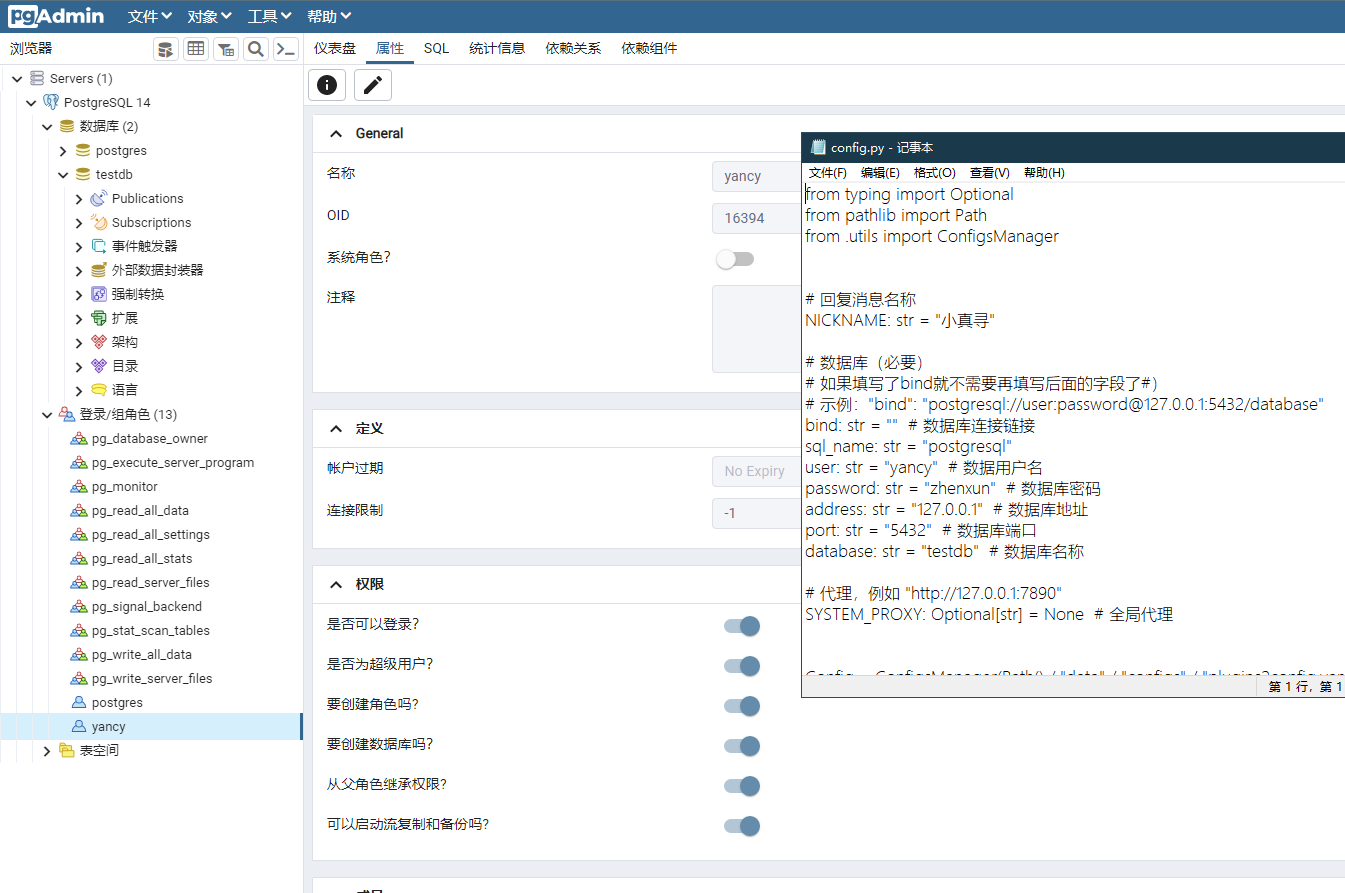Click the Publications node icon

(x=98, y=198)
